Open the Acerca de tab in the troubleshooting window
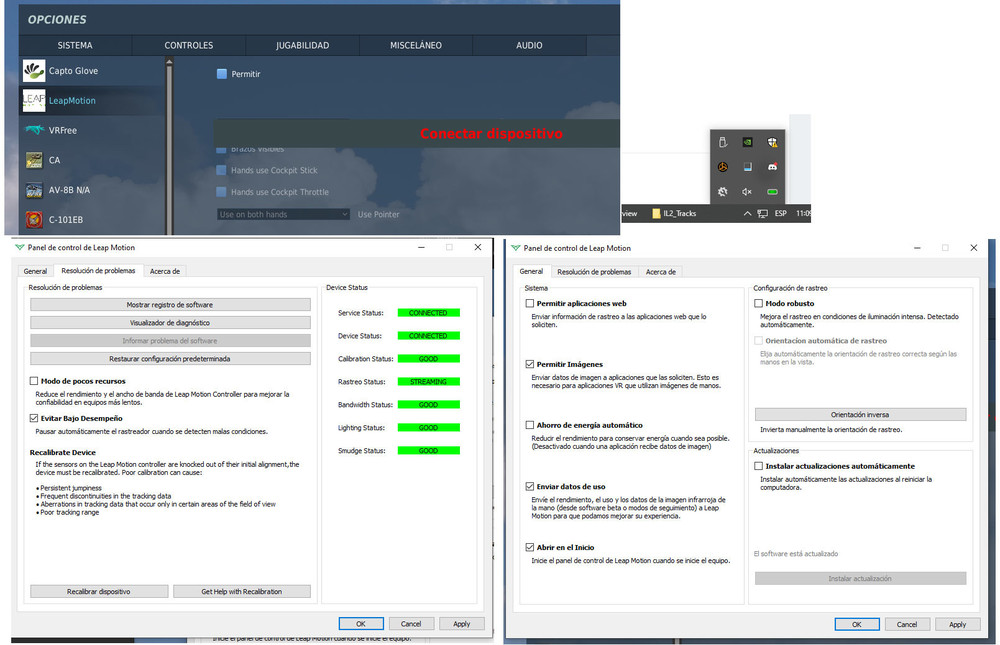This screenshot has width=1000, height=645. point(165,271)
